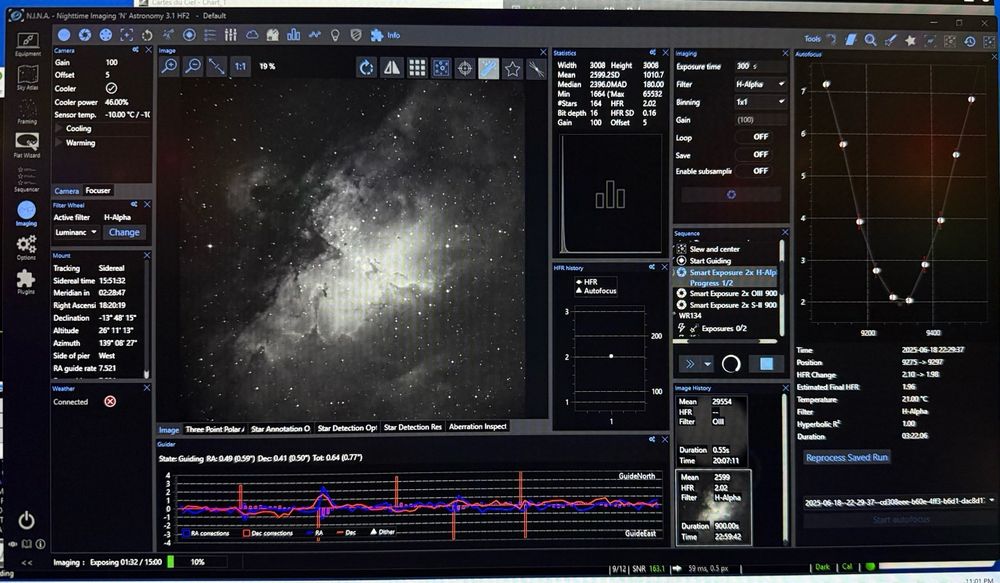This screenshot has height=583, width=1000.
Task: Open the Sky Atlas section
Action: click(27, 78)
